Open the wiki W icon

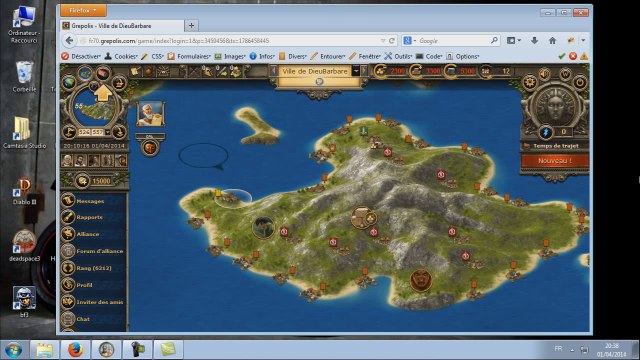[x=565, y=74]
